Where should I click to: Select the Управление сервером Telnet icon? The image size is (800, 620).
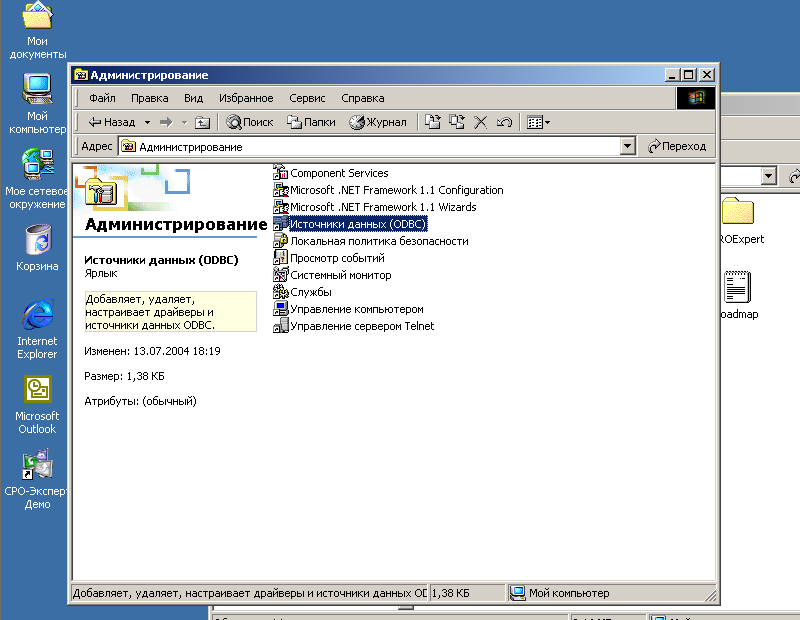pyautogui.click(x=281, y=326)
